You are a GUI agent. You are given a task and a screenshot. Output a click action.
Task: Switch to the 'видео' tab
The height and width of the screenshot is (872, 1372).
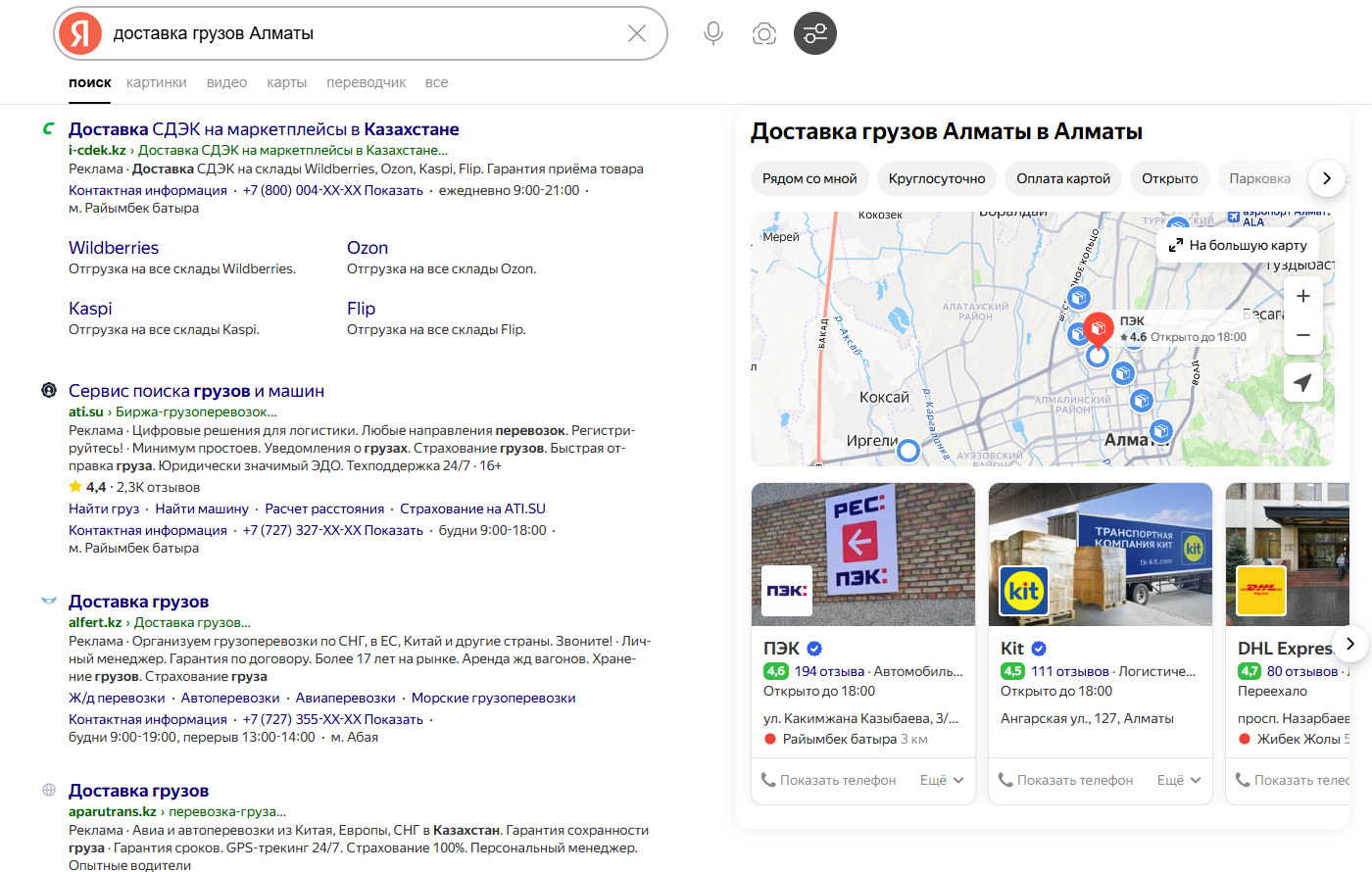(226, 82)
